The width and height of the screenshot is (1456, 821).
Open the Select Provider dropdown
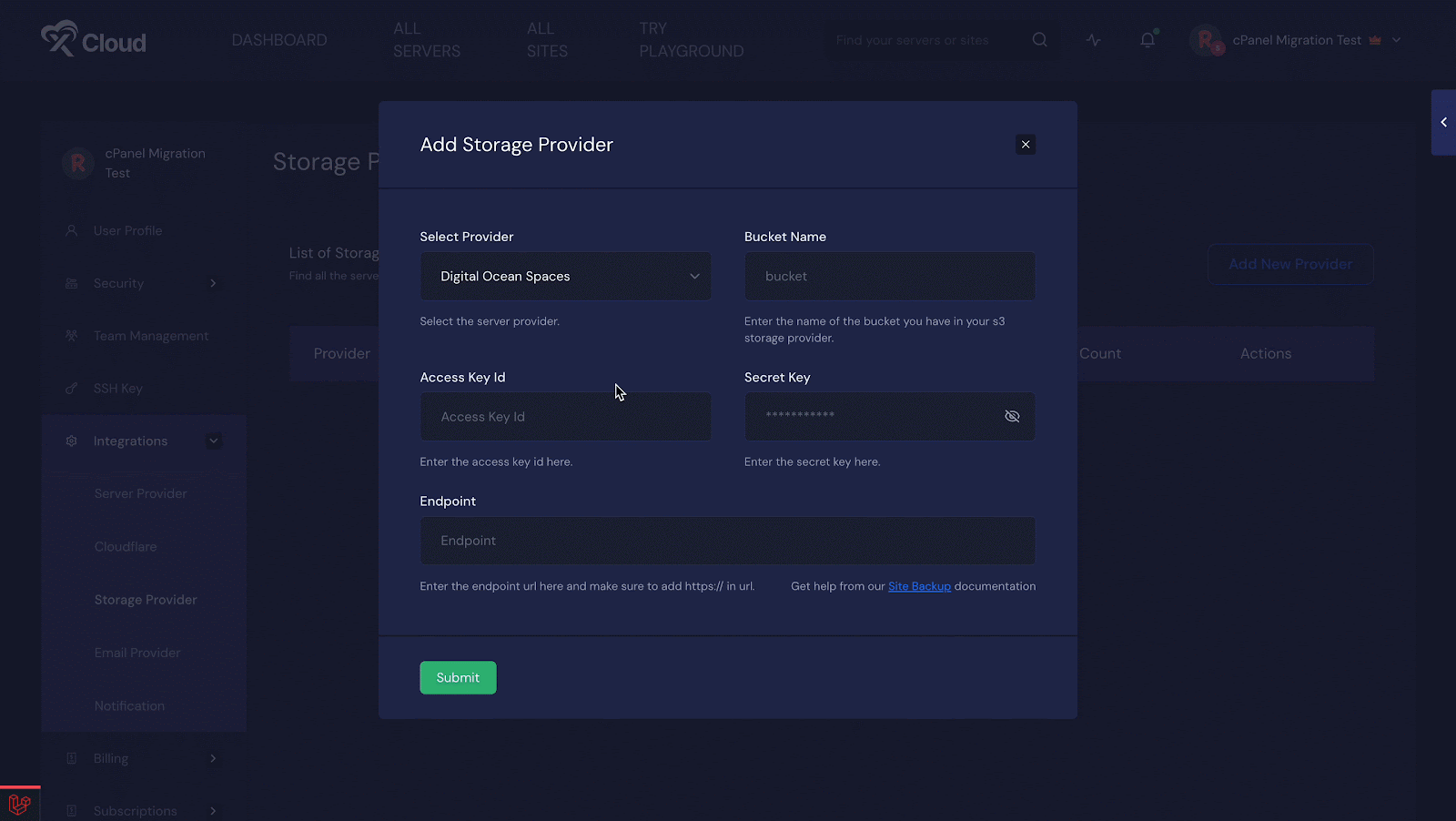click(x=565, y=276)
